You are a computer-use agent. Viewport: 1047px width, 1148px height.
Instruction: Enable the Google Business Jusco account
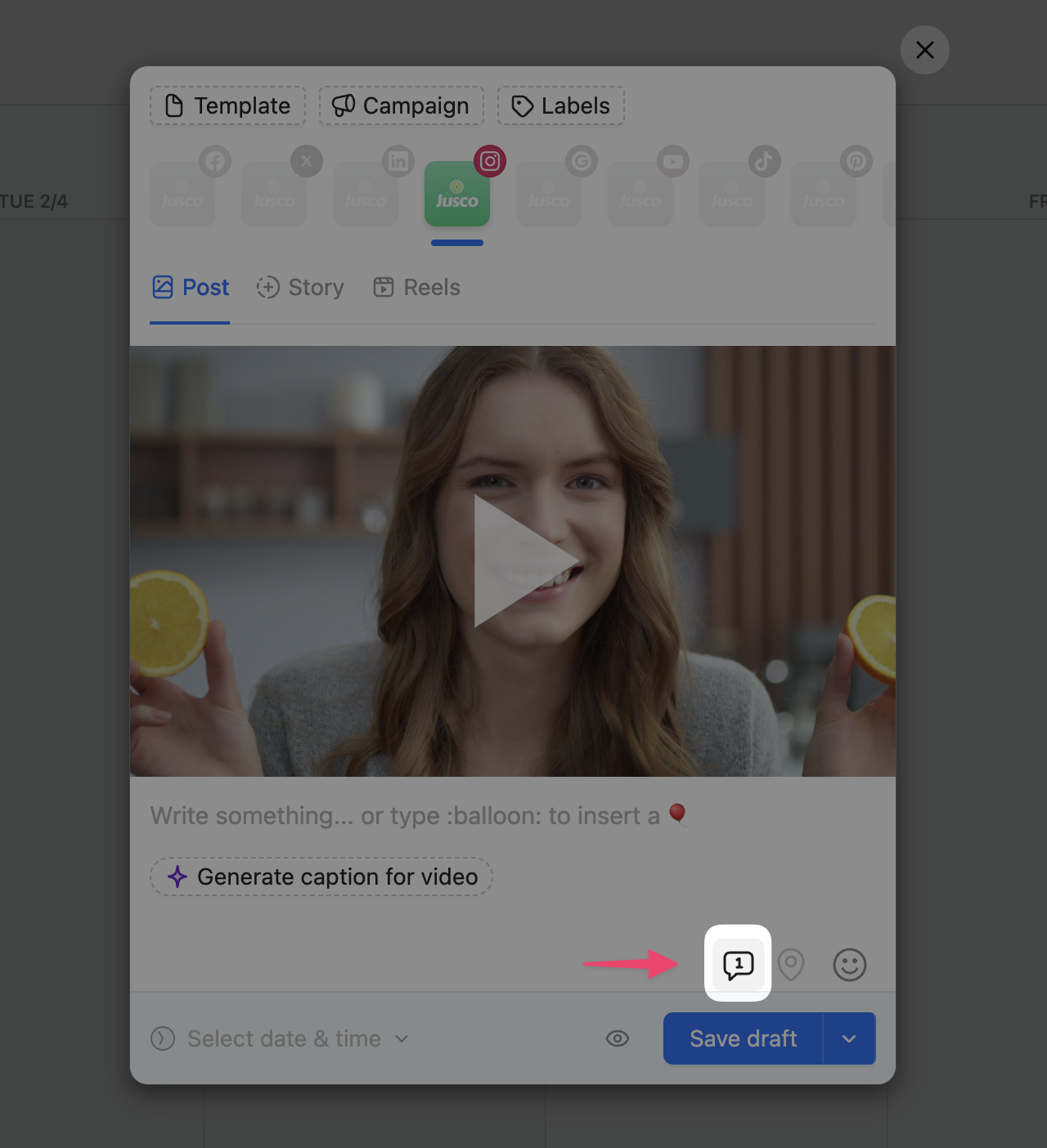(549, 194)
